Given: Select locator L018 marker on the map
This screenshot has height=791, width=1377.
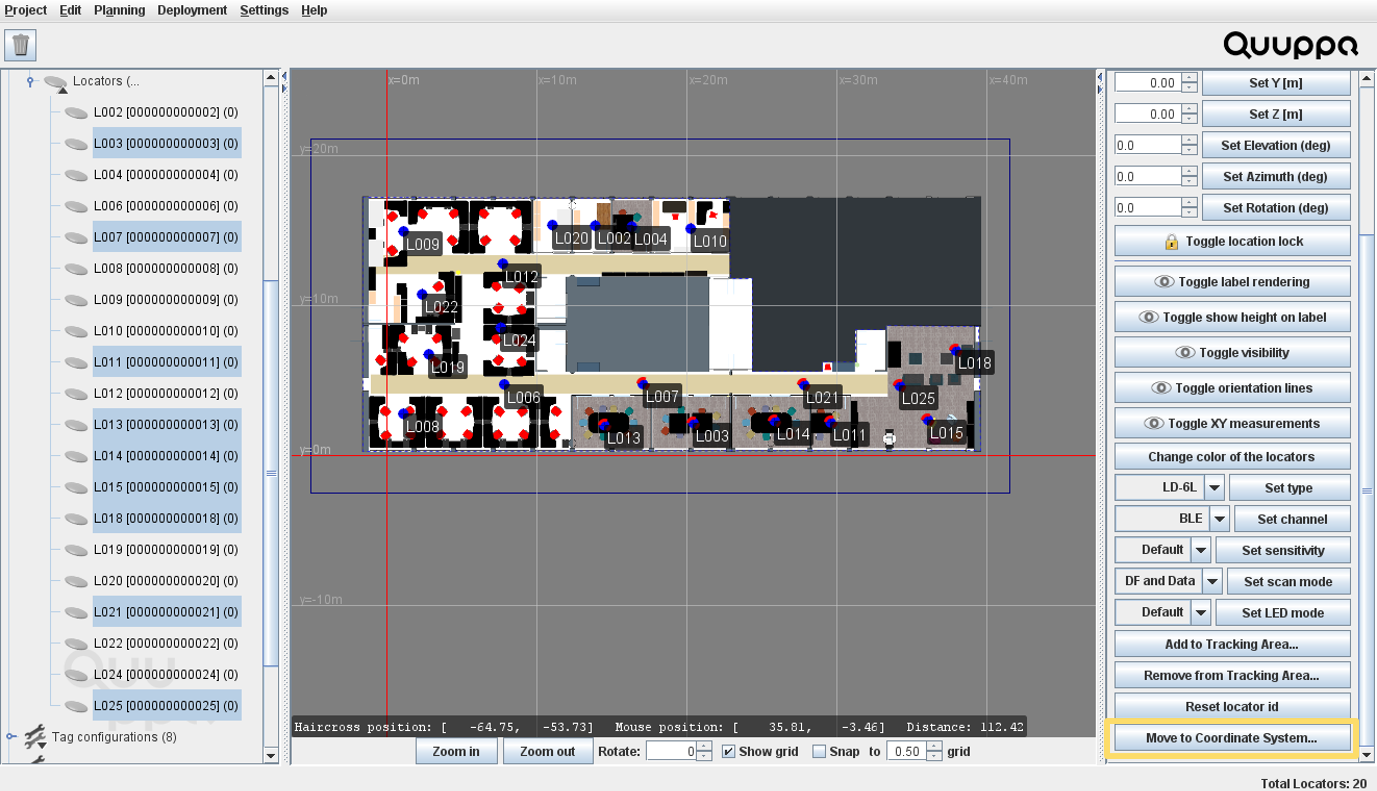Looking at the screenshot, I should tap(956, 350).
